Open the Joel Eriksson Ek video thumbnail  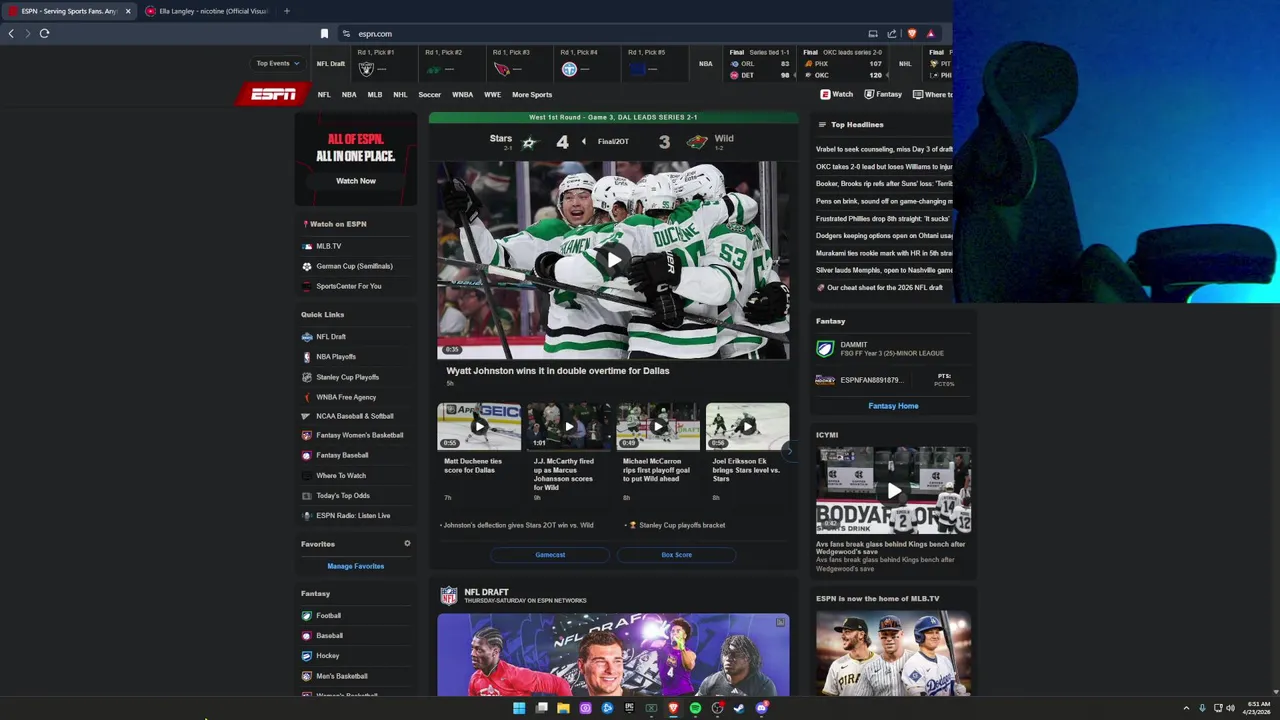click(x=747, y=427)
